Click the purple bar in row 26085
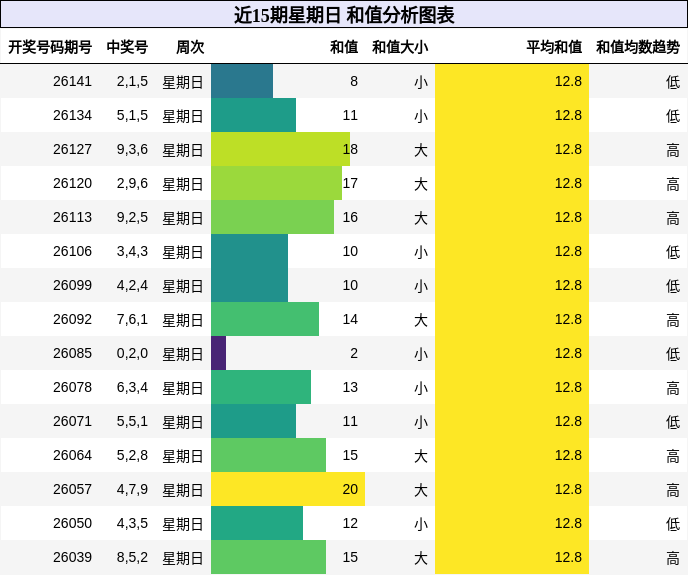The image size is (688, 575). (219, 353)
